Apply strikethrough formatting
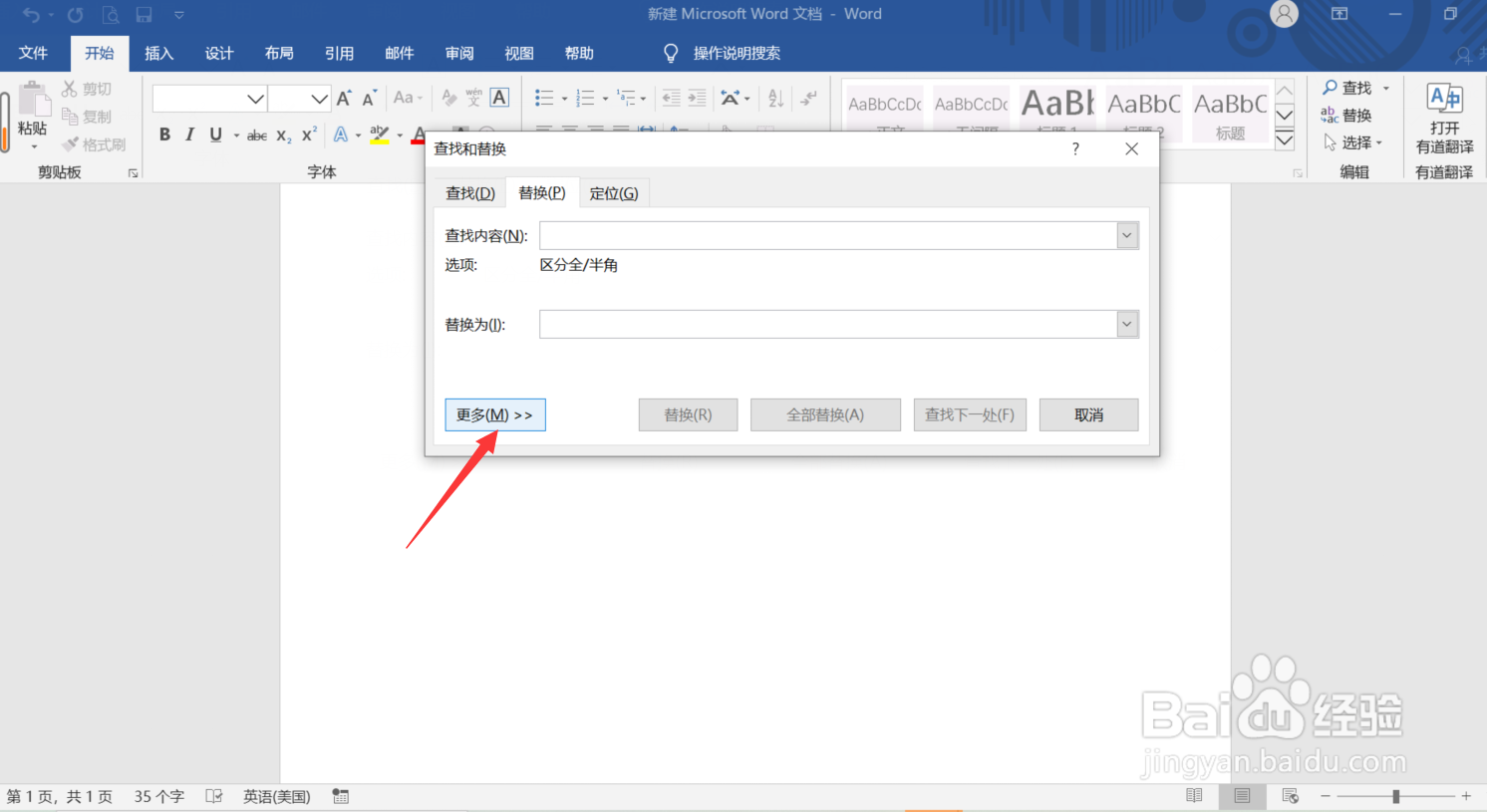The height and width of the screenshot is (812, 1487). pyautogui.click(x=256, y=134)
